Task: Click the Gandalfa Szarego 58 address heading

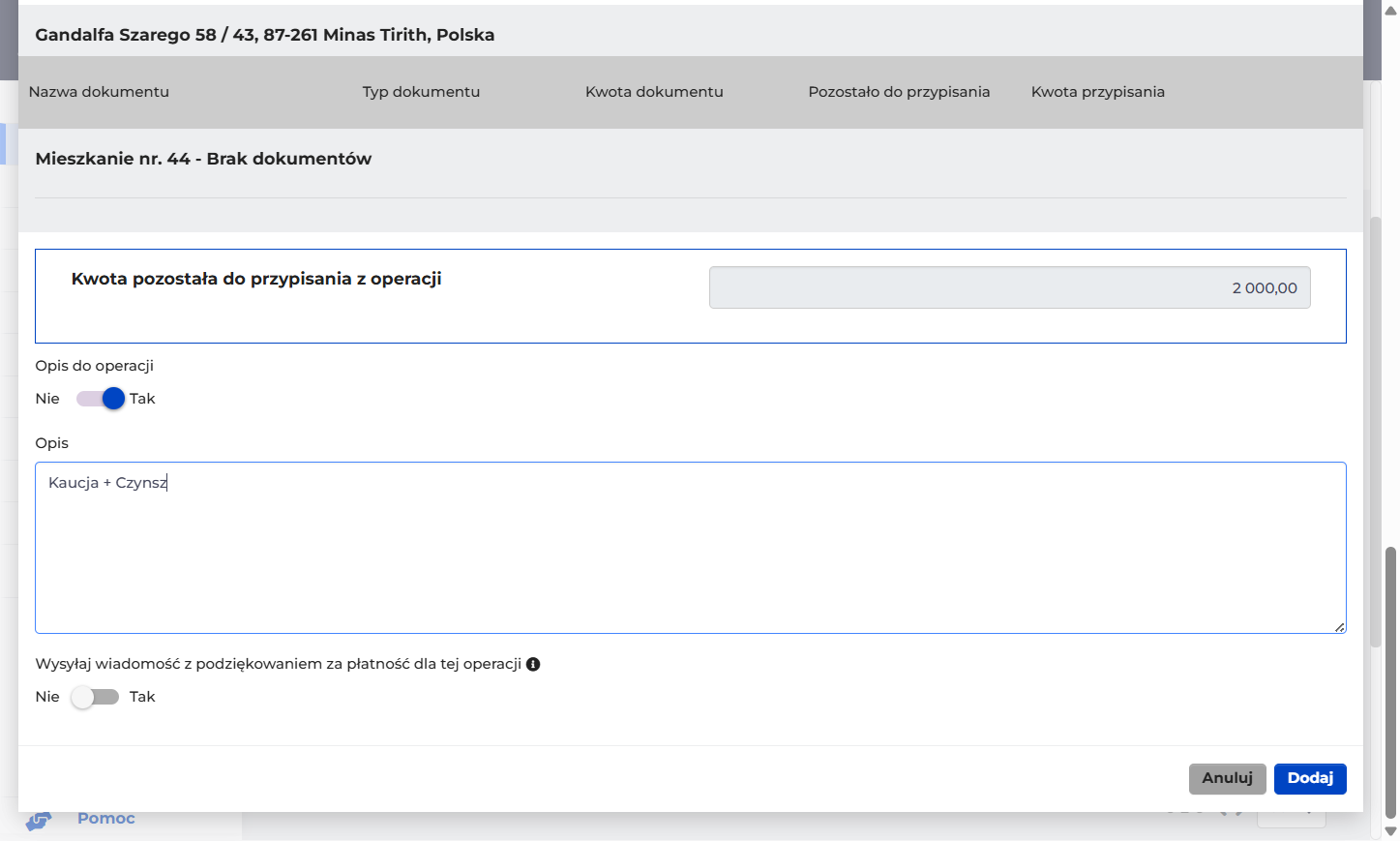Action: pos(264,35)
